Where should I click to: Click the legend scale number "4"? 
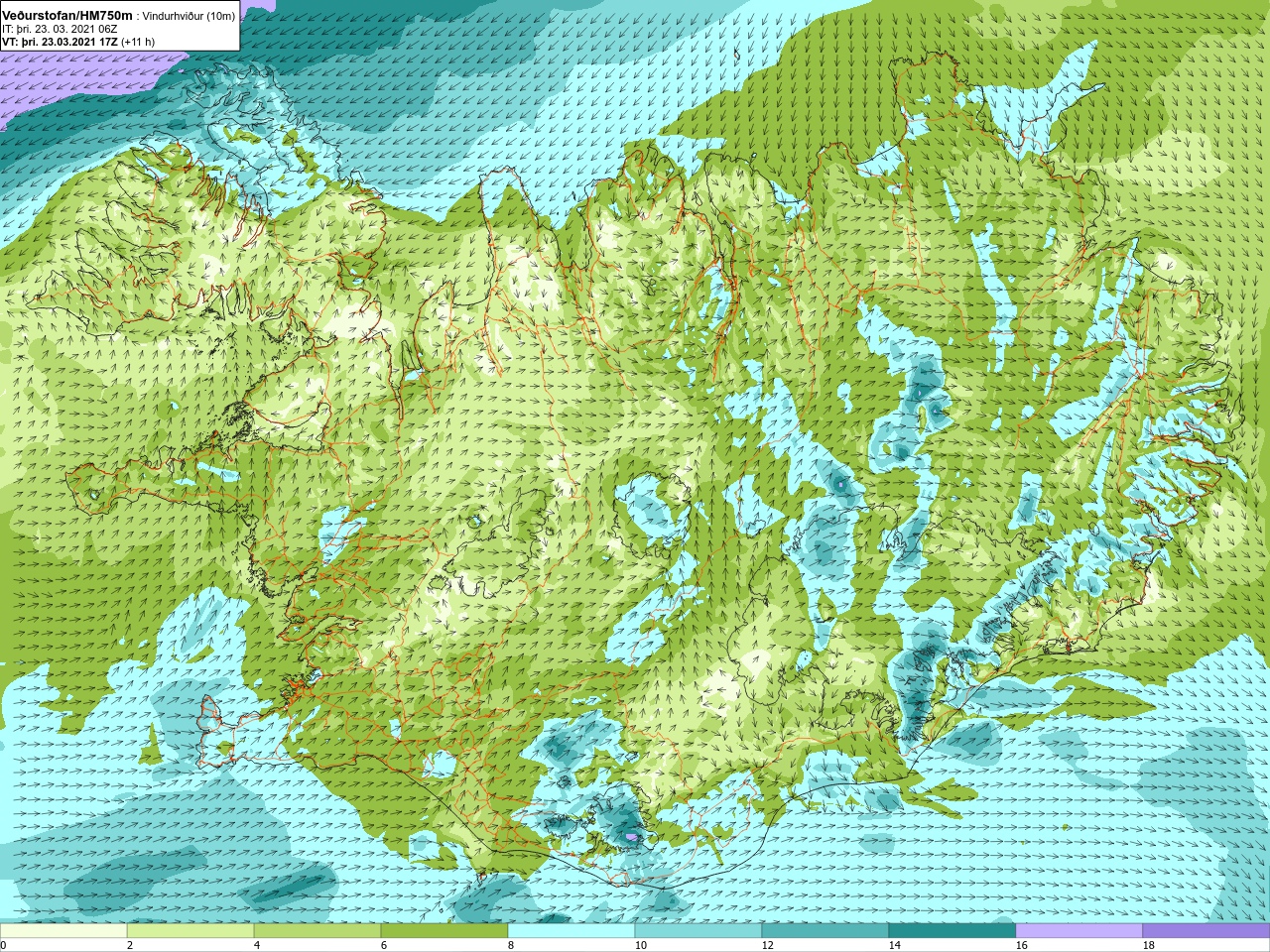tap(257, 945)
